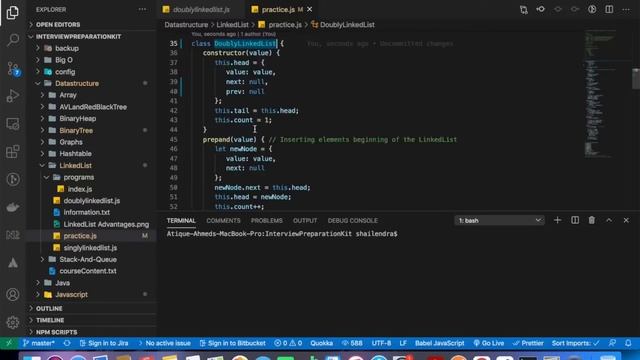Click the editor vertical scrollbar thumb
This screenshot has width=640, height=360.
[x=636, y=78]
